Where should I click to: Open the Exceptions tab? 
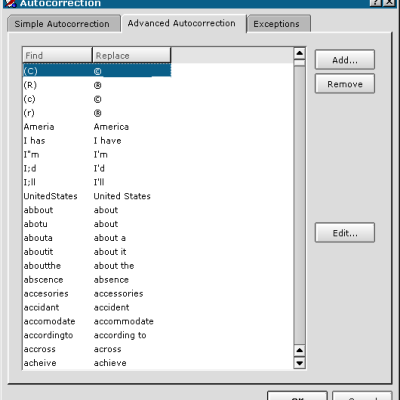[x=279, y=24]
